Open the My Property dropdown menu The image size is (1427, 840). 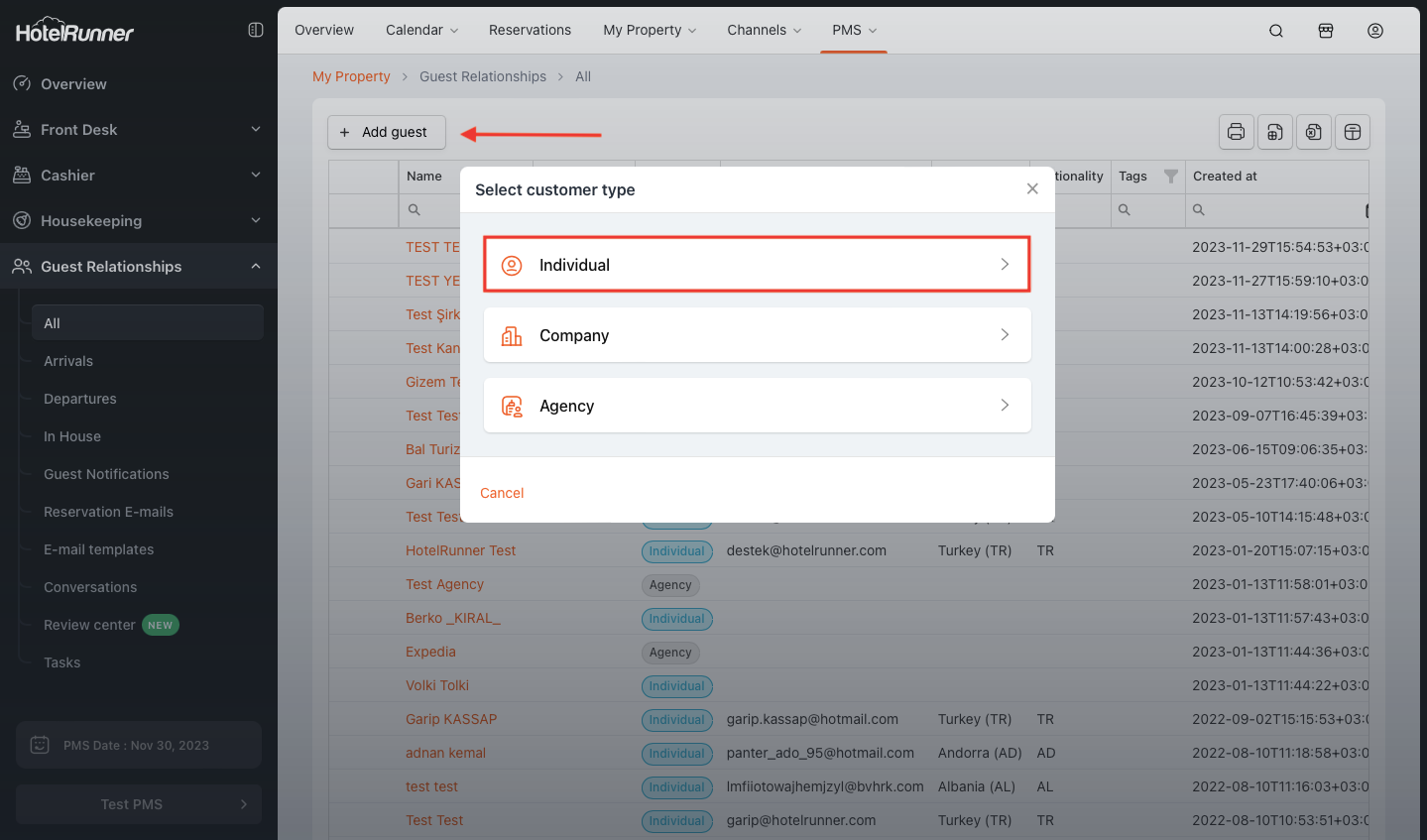point(650,30)
